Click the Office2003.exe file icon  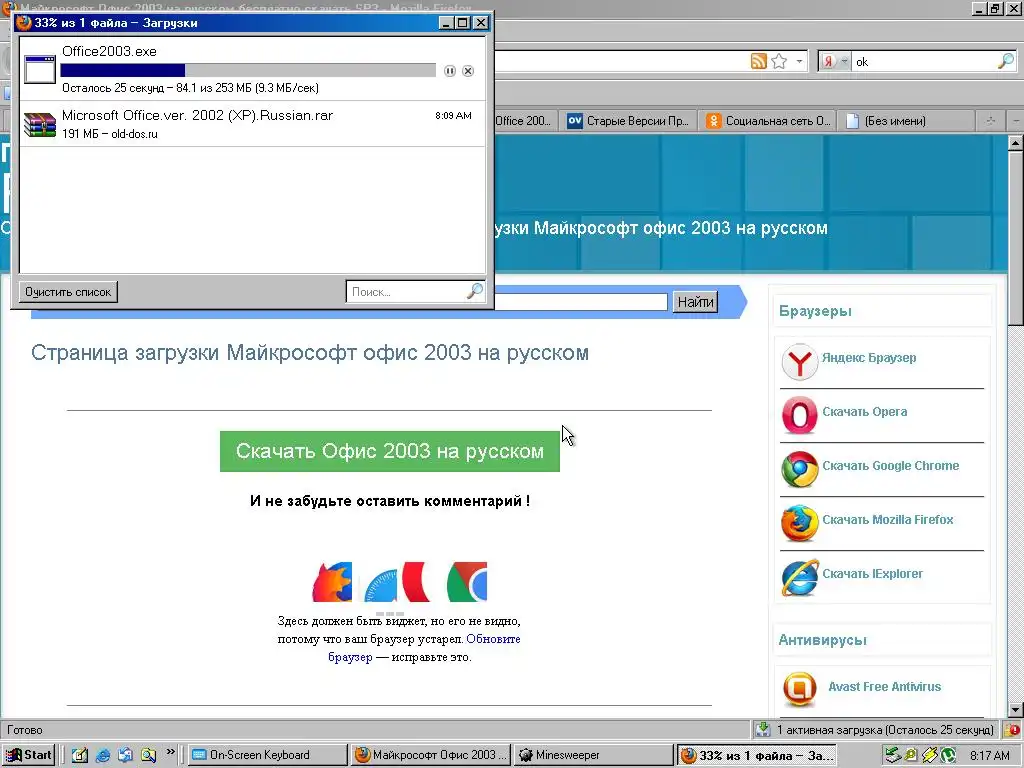click(x=40, y=69)
